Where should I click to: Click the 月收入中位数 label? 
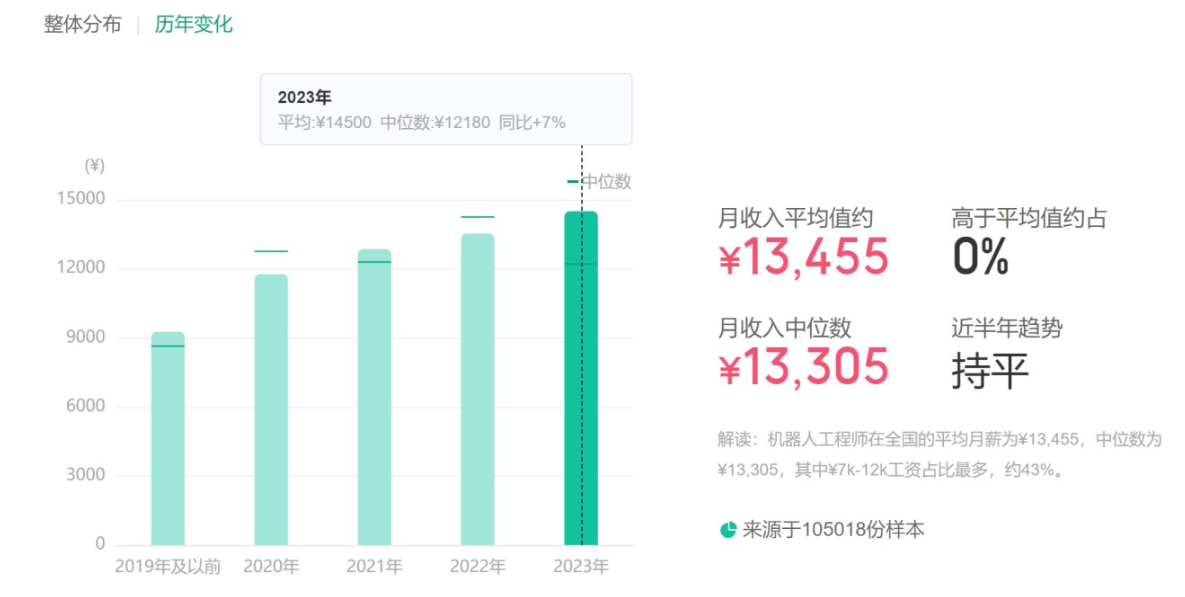click(784, 328)
